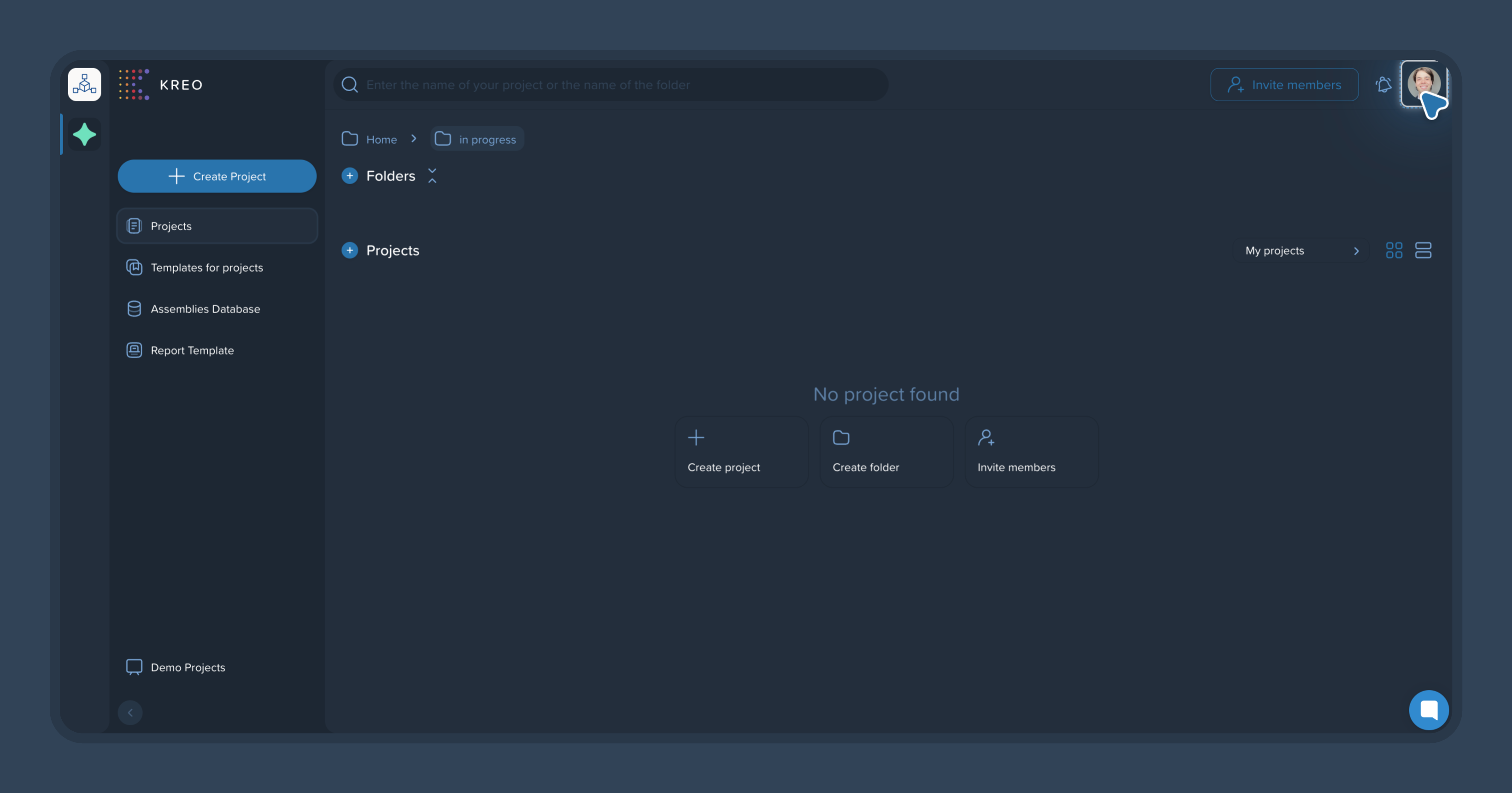The height and width of the screenshot is (793, 1512).
Task: Click the notification bell icon
Action: [1383, 84]
